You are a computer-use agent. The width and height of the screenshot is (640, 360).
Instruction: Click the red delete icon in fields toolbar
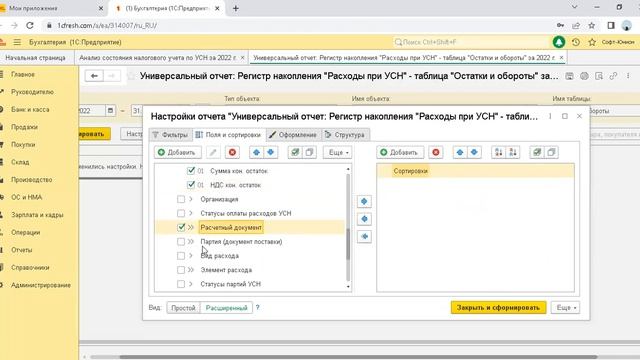tap(232, 152)
